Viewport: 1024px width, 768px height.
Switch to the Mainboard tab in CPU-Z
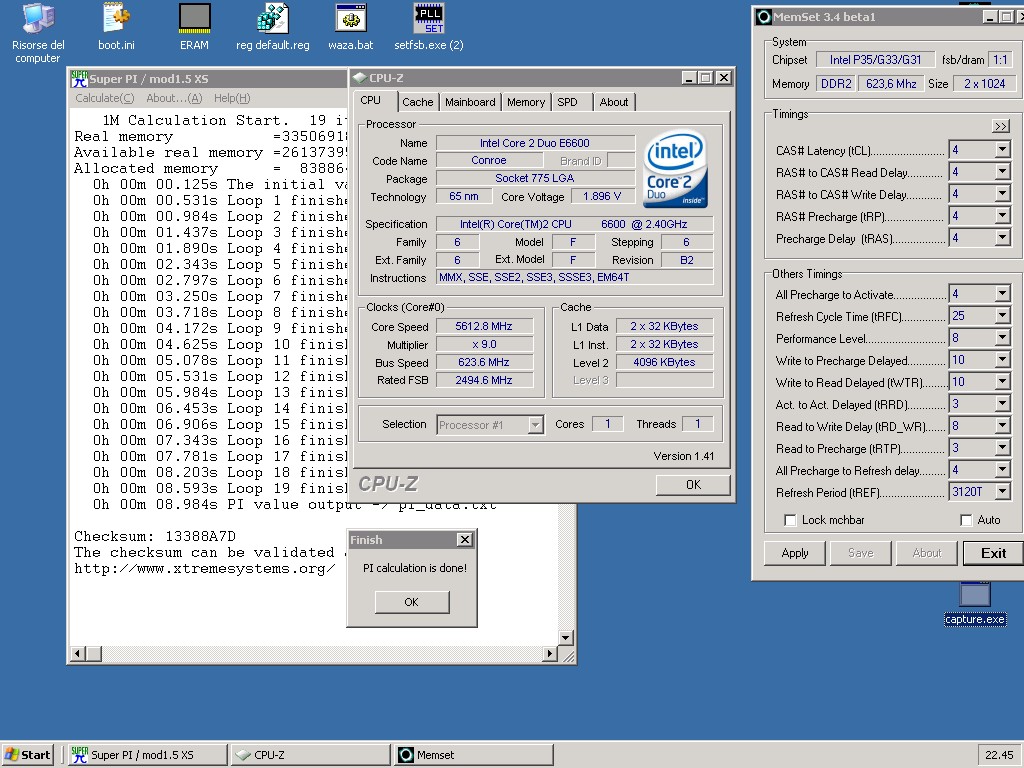tap(470, 102)
